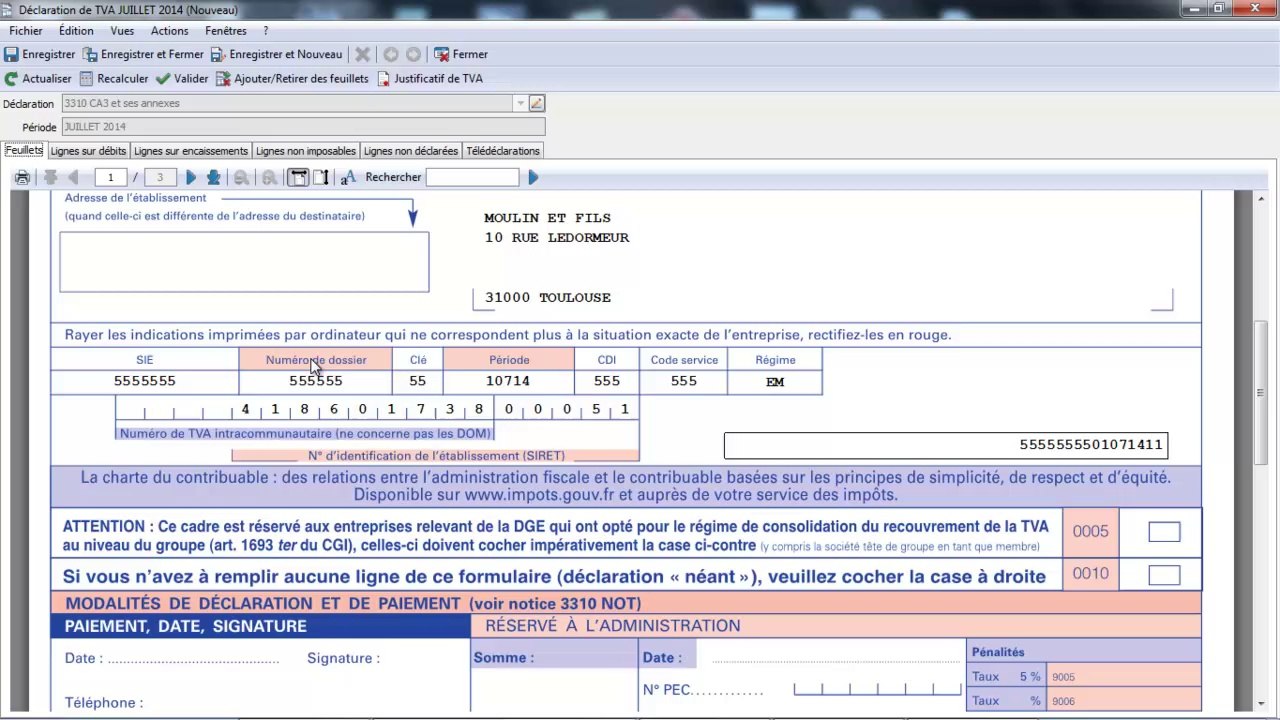1280x720 pixels.
Task: Click the reference number 5555555501071411
Action: click(1091, 445)
